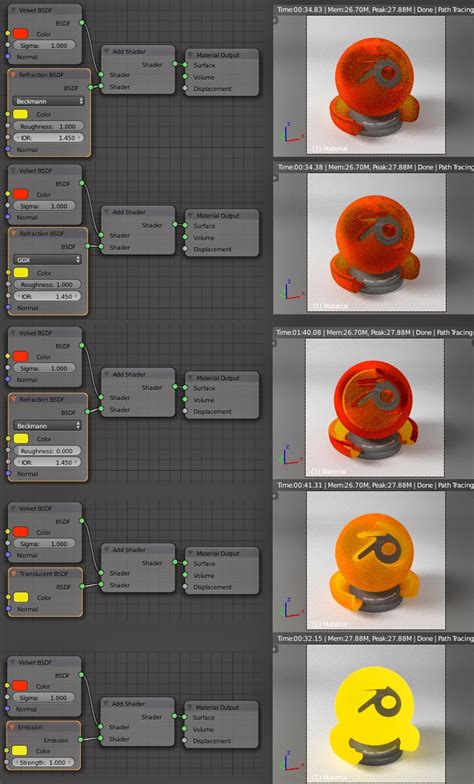
Task: Click IOR 1.450 field in the GGX Refraction node
Action: (48, 296)
